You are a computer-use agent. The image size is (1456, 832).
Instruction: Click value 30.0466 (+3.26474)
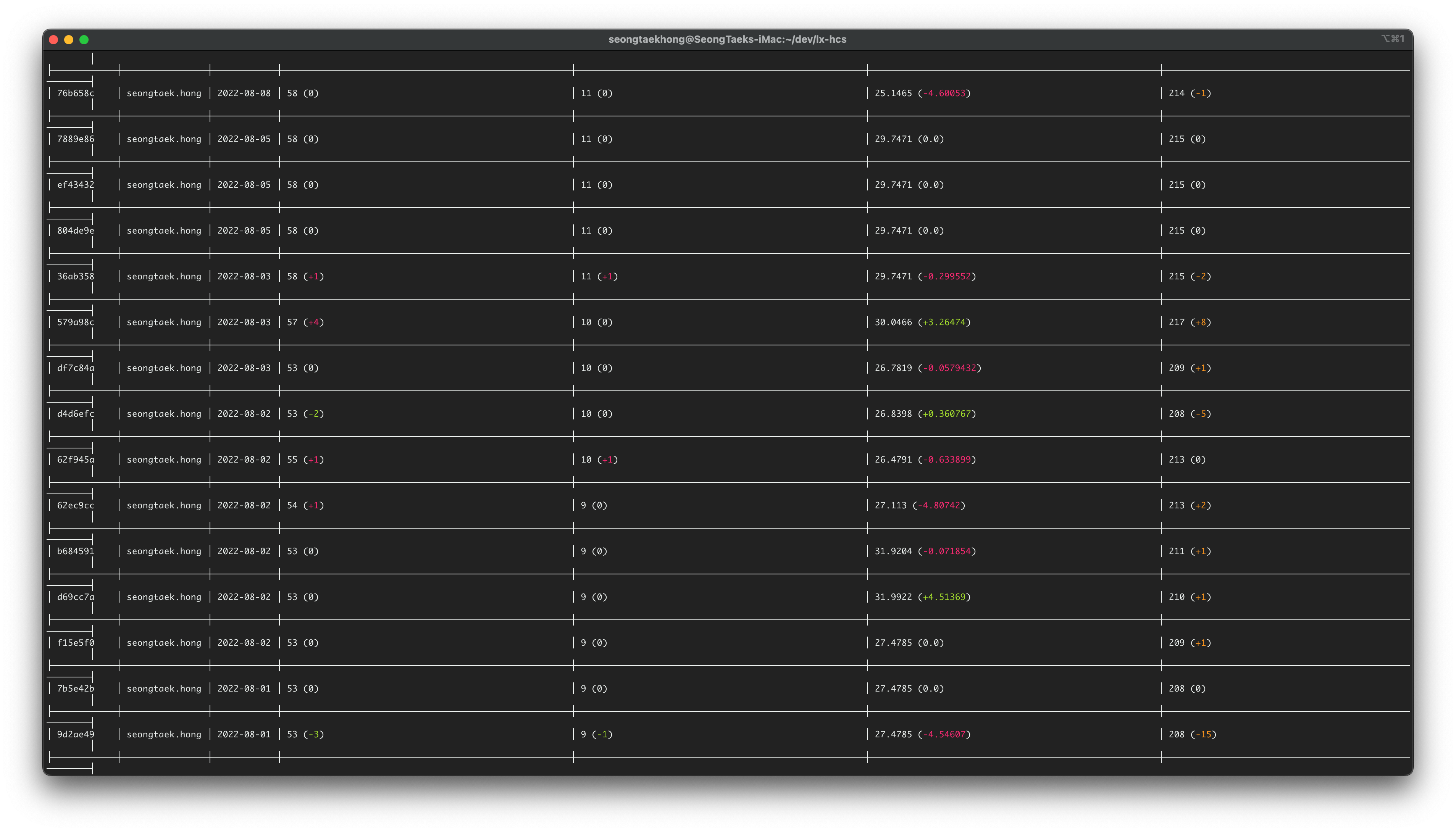[922, 322]
